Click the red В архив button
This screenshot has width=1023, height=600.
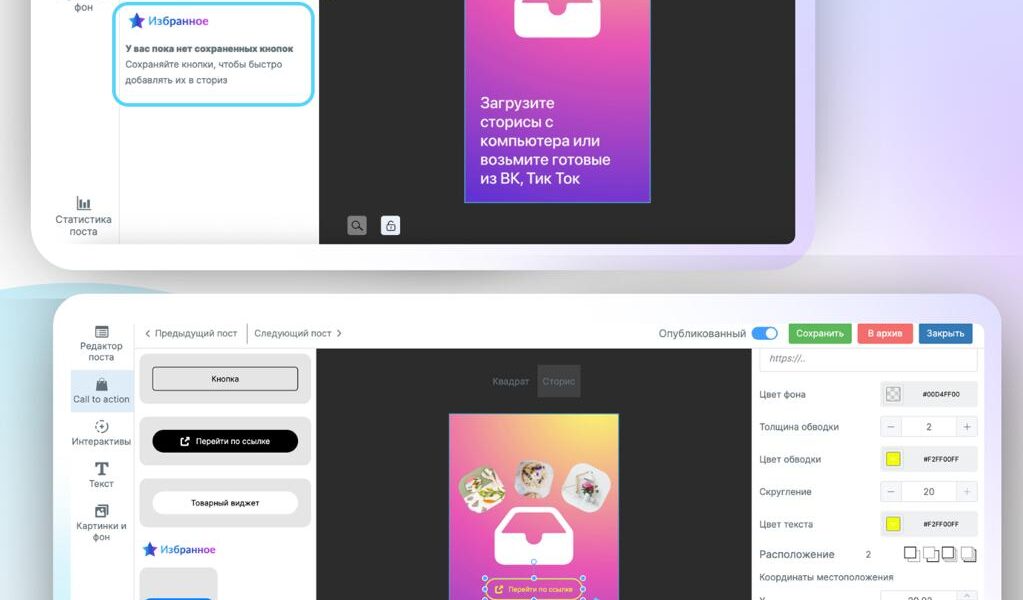coord(885,333)
